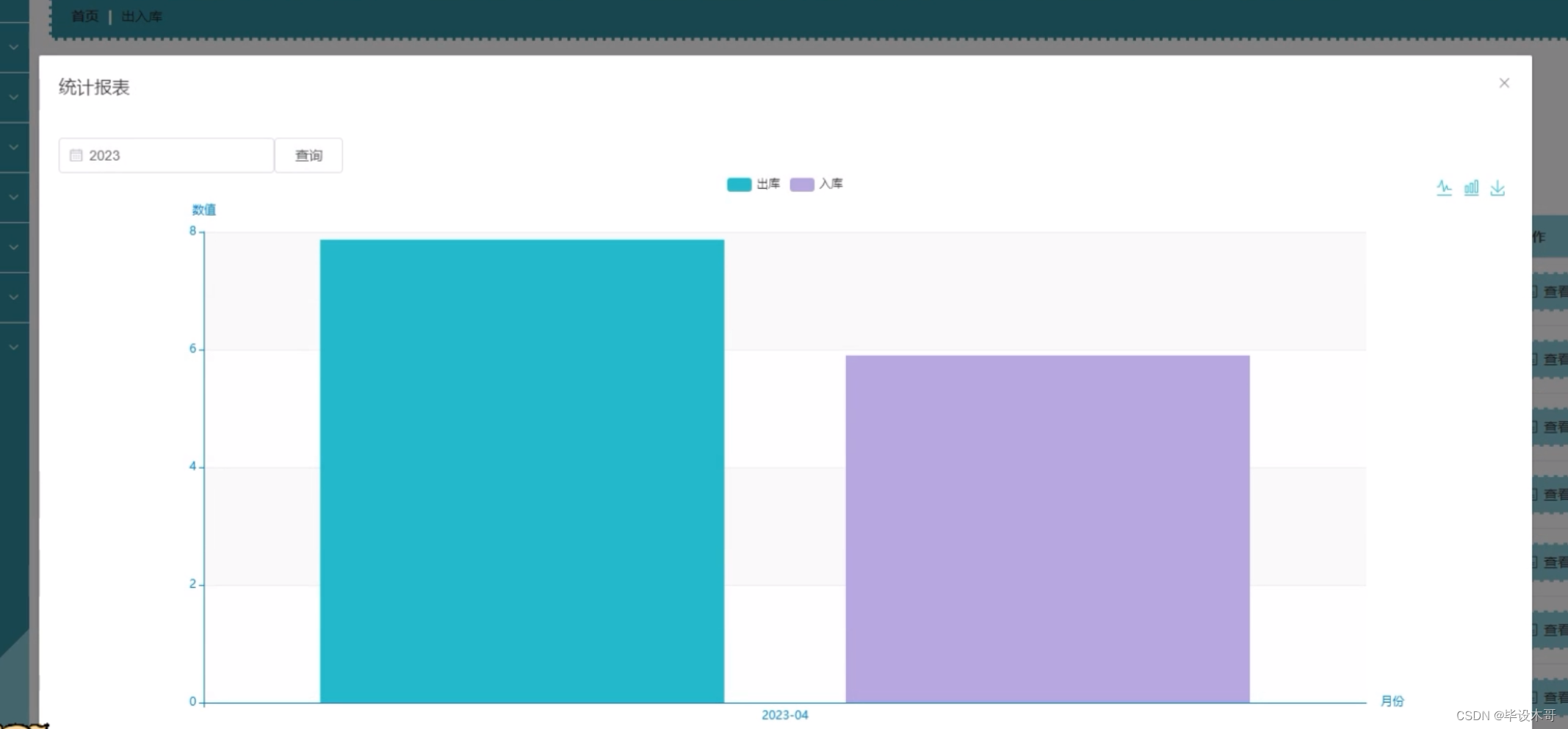Viewport: 1568px width, 729px height.
Task: Download chart as image icon
Action: pyautogui.click(x=1497, y=188)
